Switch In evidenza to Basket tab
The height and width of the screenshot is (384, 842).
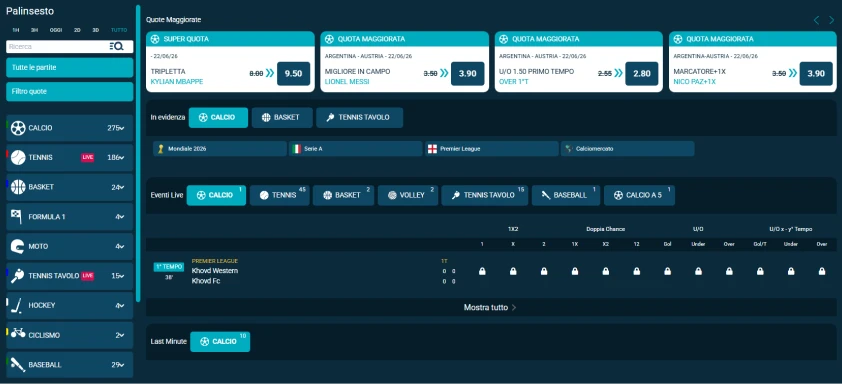click(x=282, y=118)
